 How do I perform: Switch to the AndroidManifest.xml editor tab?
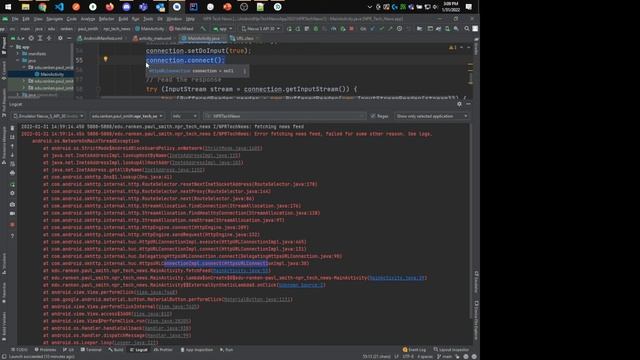(x=102, y=38)
